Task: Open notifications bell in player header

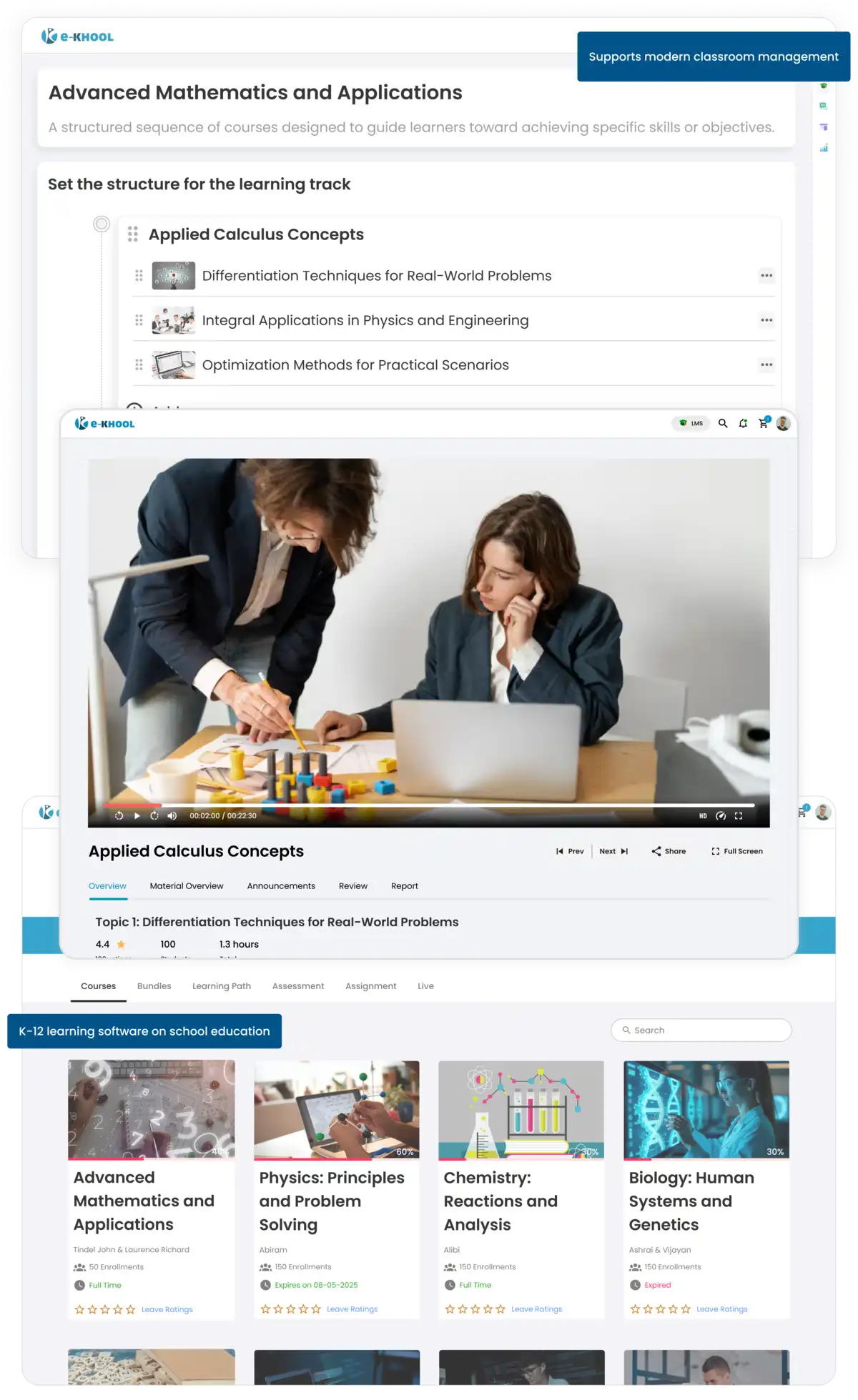Action: pos(743,423)
